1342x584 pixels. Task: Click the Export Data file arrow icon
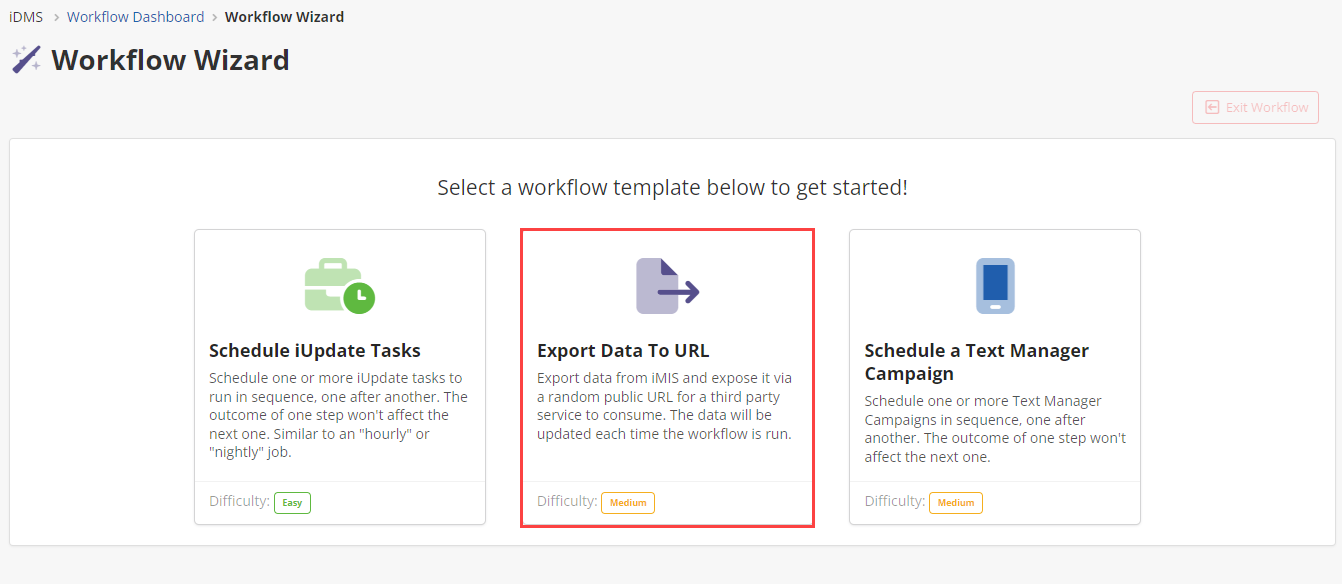667,286
